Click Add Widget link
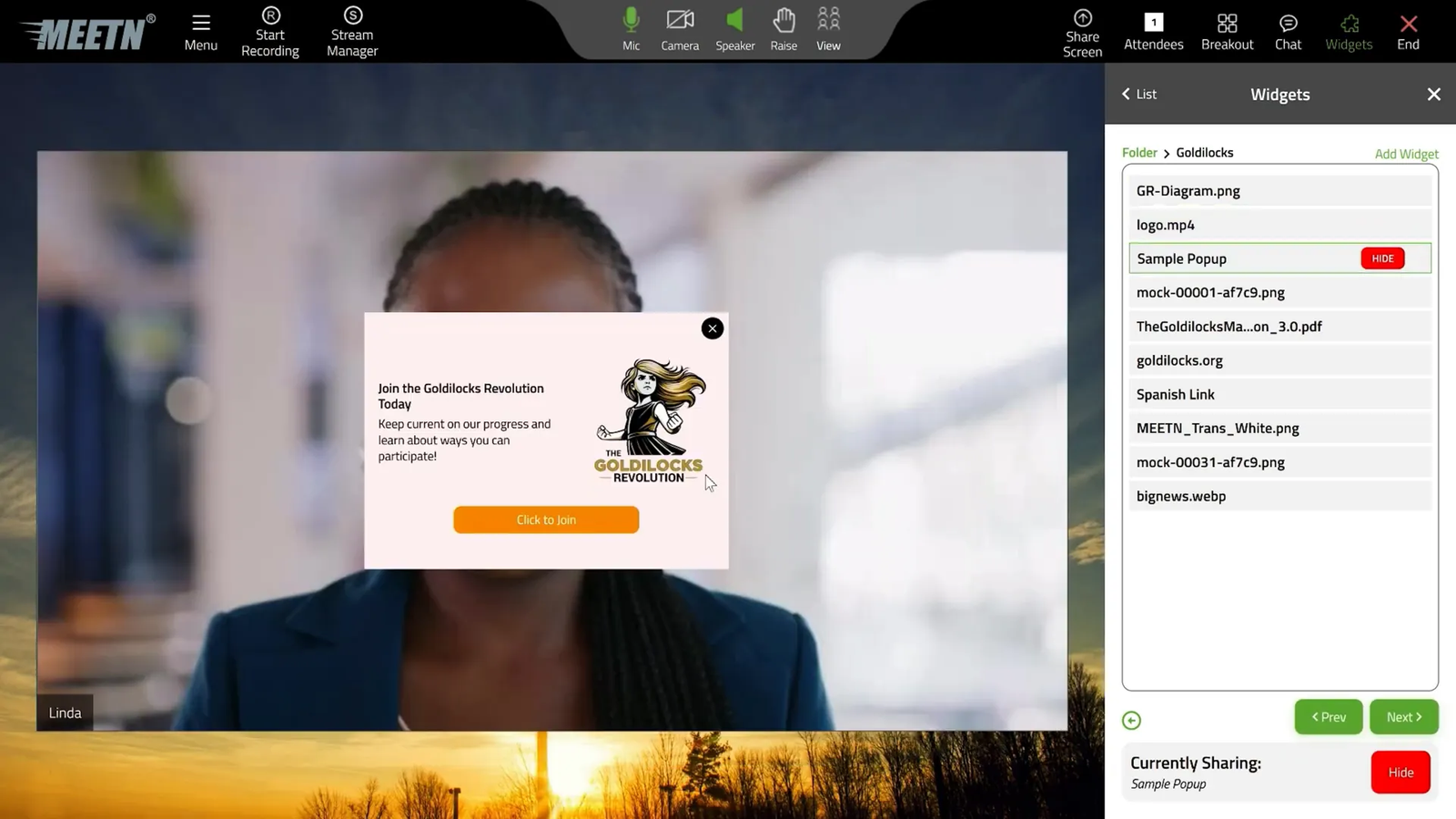Image resolution: width=1456 pixels, height=819 pixels. pyautogui.click(x=1406, y=154)
